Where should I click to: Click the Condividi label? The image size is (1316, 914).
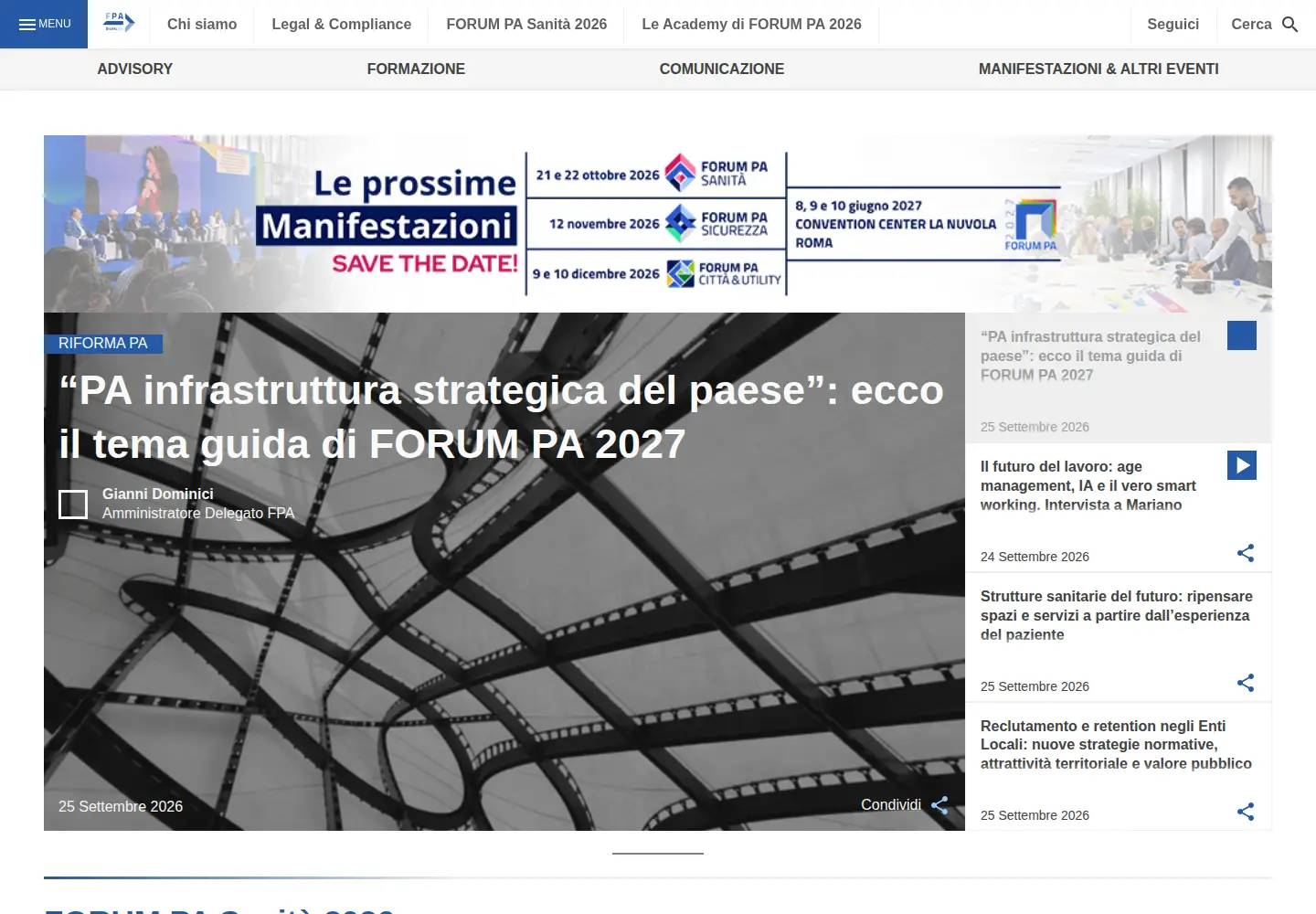tap(891, 805)
